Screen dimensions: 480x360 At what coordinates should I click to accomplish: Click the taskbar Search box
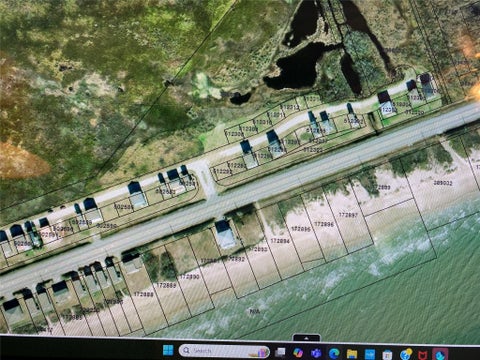[224, 351]
